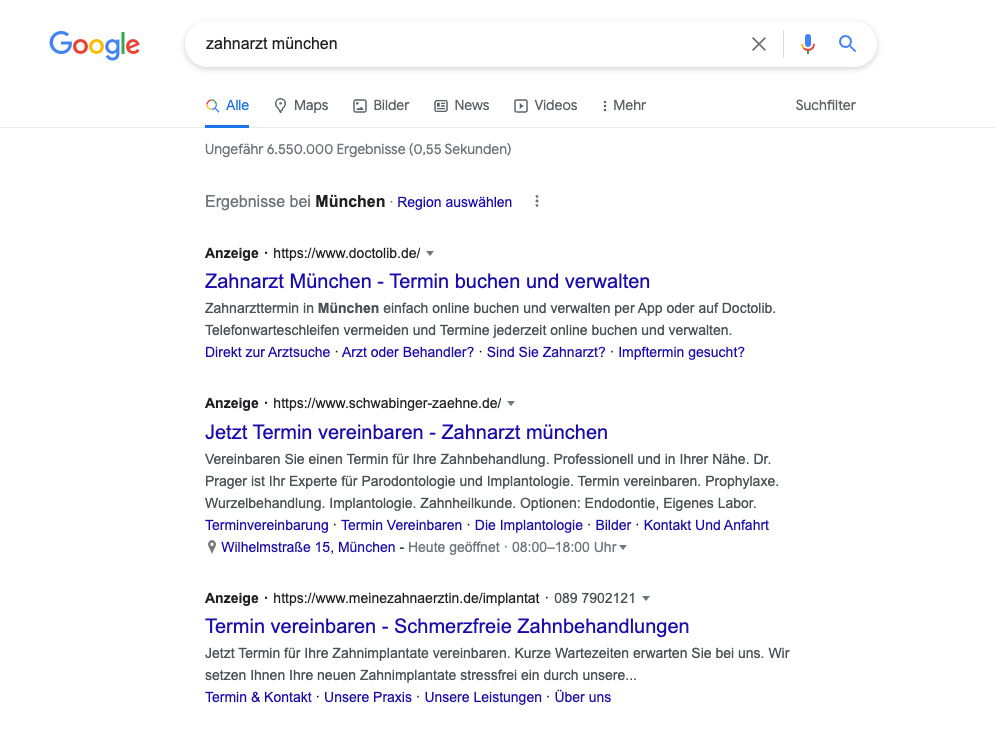995x748 pixels.
Task: Click the Google logo
Action: click(94, 45)
